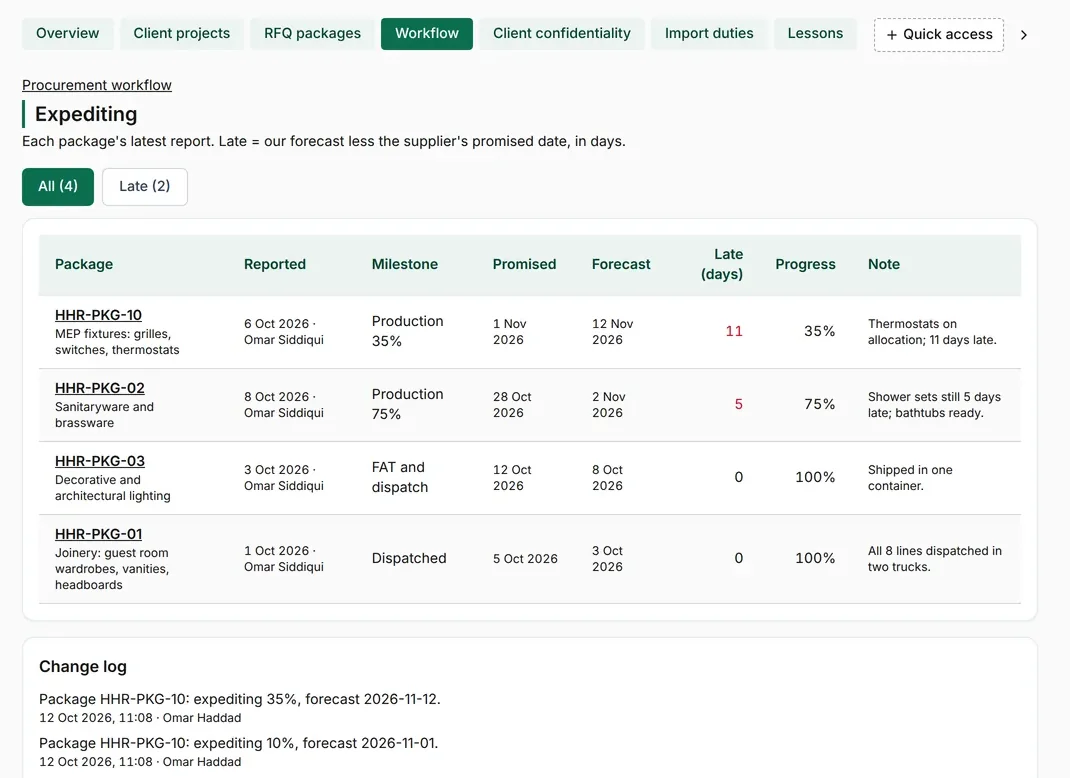
Task: Click change log entry 'expediting 35%, forecast 2026-11-12'
Action: [x=240, y=700]
